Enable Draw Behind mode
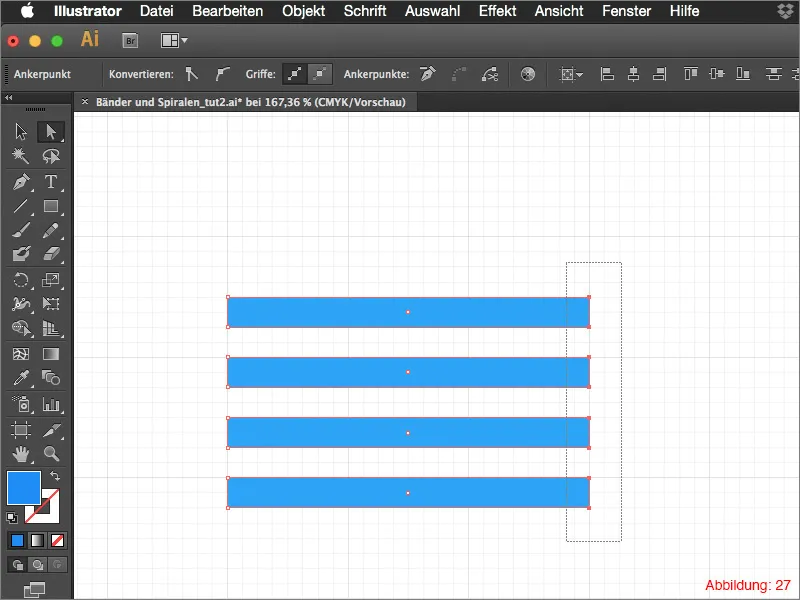Screen dimensions: 800x600 pyautogui.click(x=37, y=565)
